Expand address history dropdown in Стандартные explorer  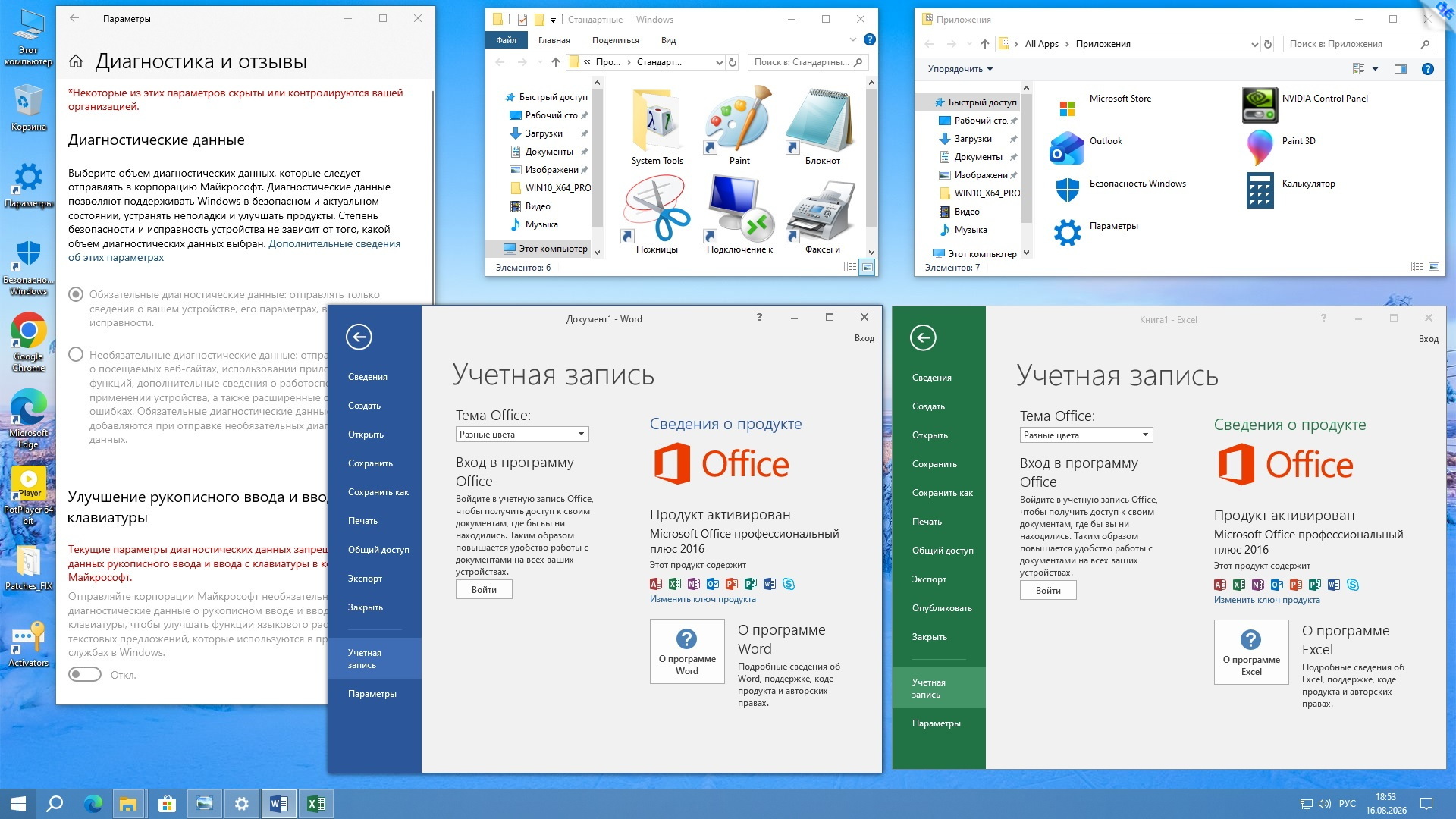(x=719, y=63)
